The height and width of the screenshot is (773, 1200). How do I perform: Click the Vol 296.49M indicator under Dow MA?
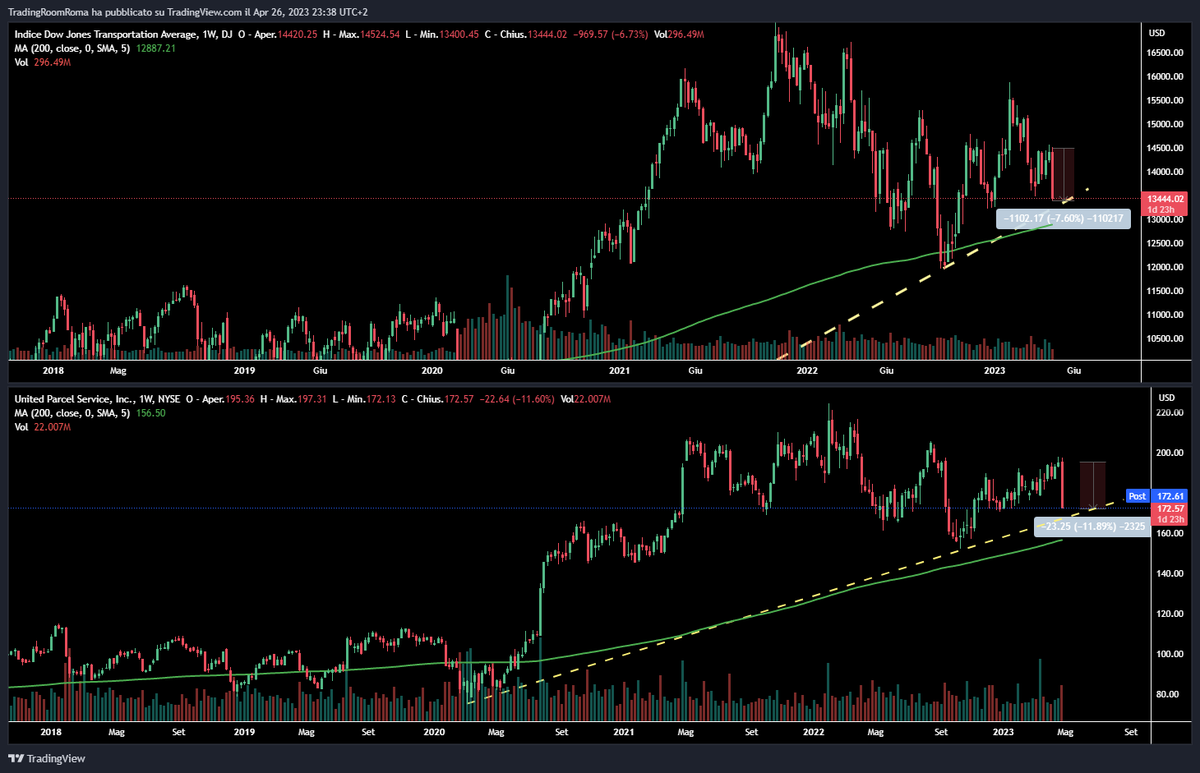pos(43,61)
